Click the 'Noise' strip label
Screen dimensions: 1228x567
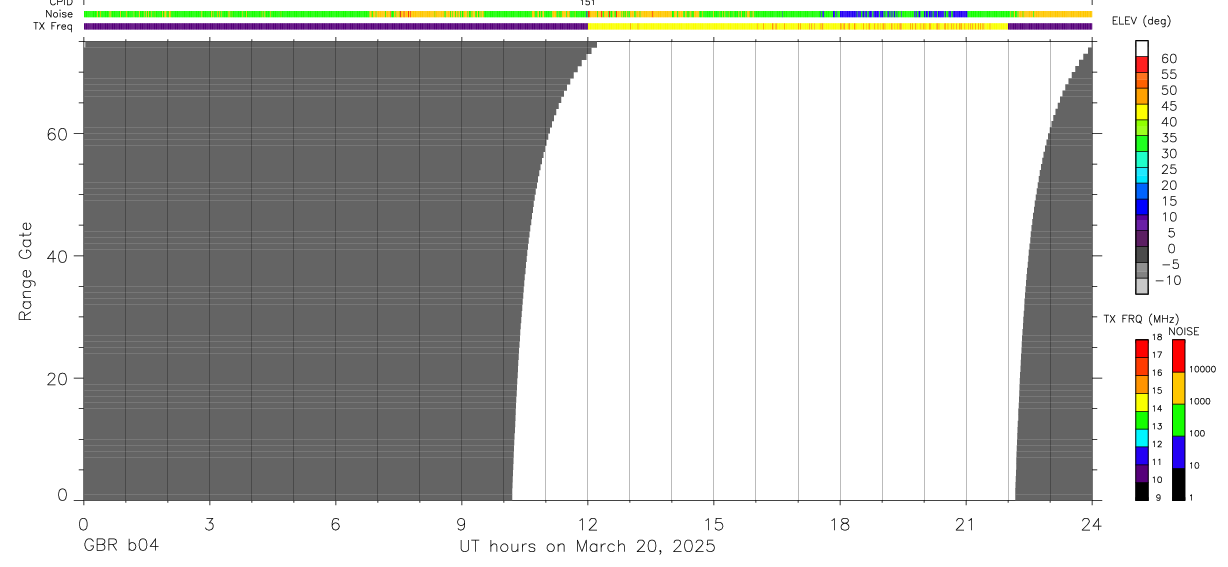[58, 14]
